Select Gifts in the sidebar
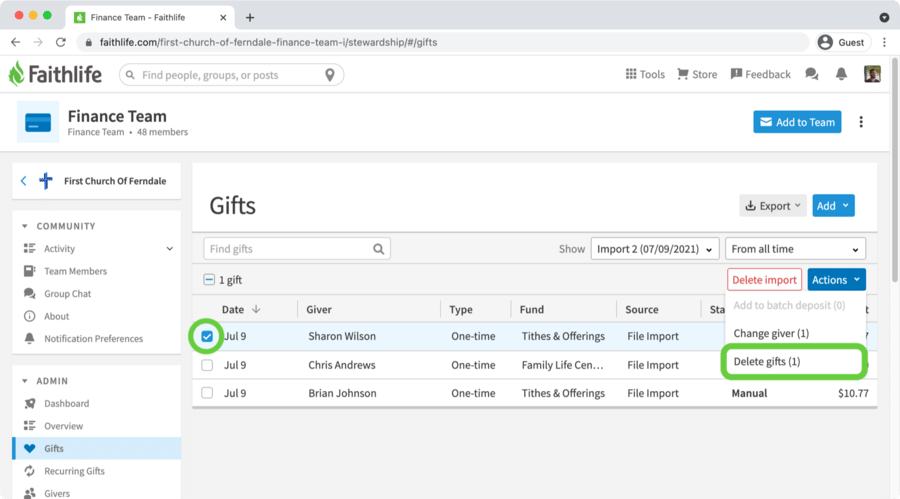 coord(96,448)
